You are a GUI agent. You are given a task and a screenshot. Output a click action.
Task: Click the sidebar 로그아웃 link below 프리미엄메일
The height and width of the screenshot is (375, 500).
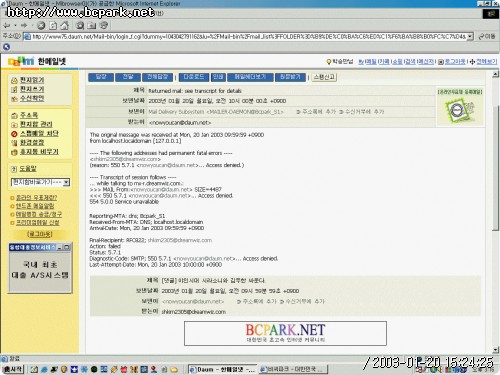click(40, 234)
